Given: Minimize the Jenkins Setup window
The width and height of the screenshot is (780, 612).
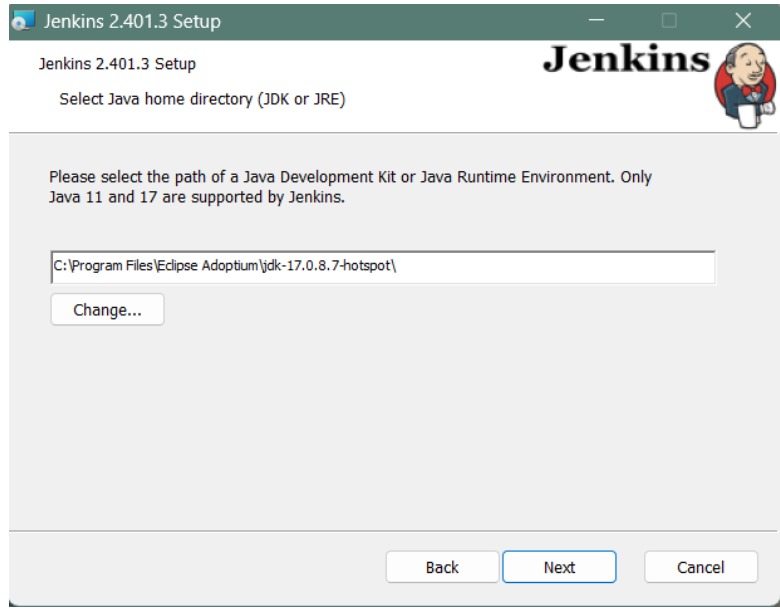Looking at the screenshot, I should 596,20.
